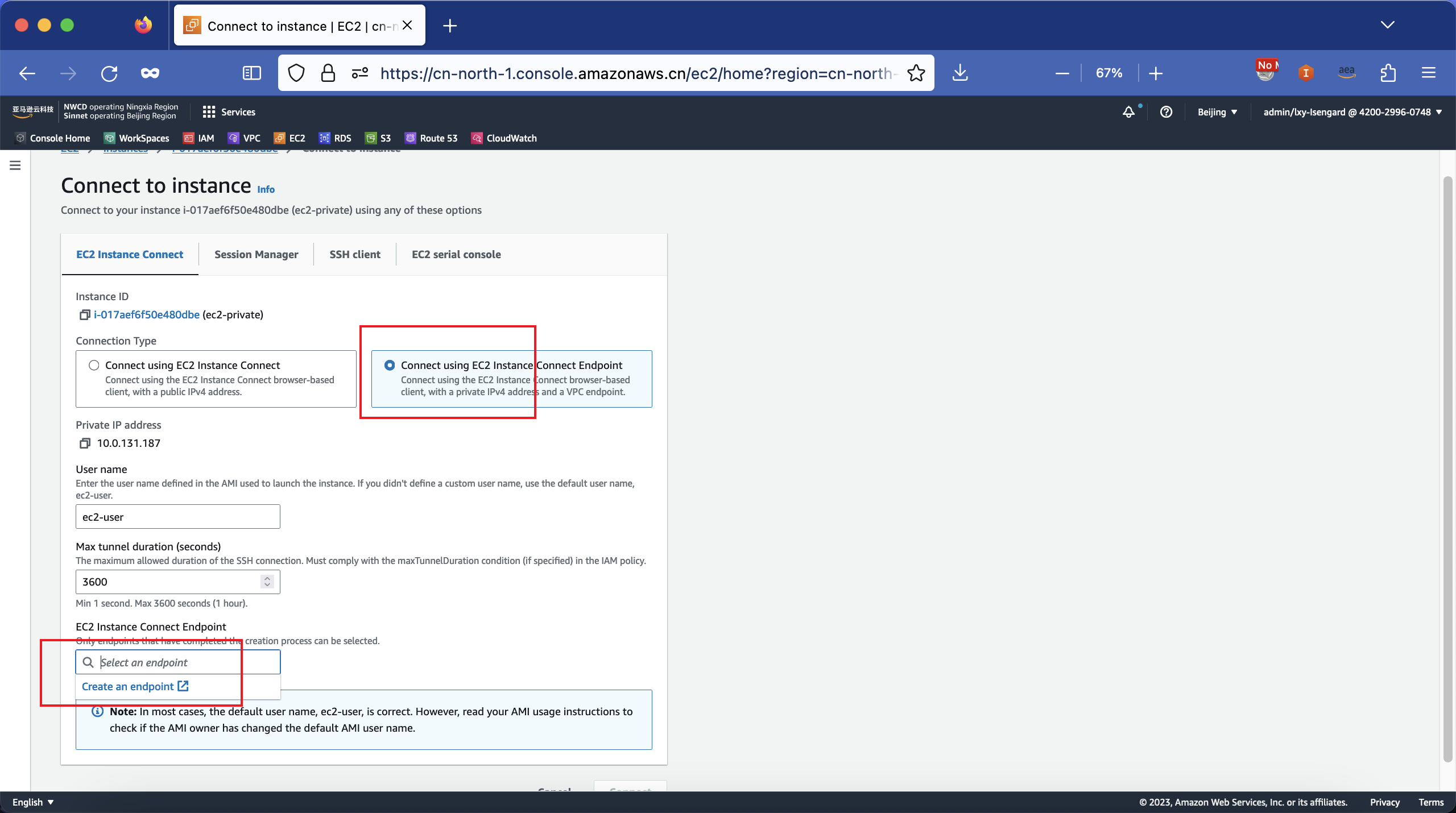Open the downloads panel
This screenshot has width=1456, height=813.
(x=960, y=73)
